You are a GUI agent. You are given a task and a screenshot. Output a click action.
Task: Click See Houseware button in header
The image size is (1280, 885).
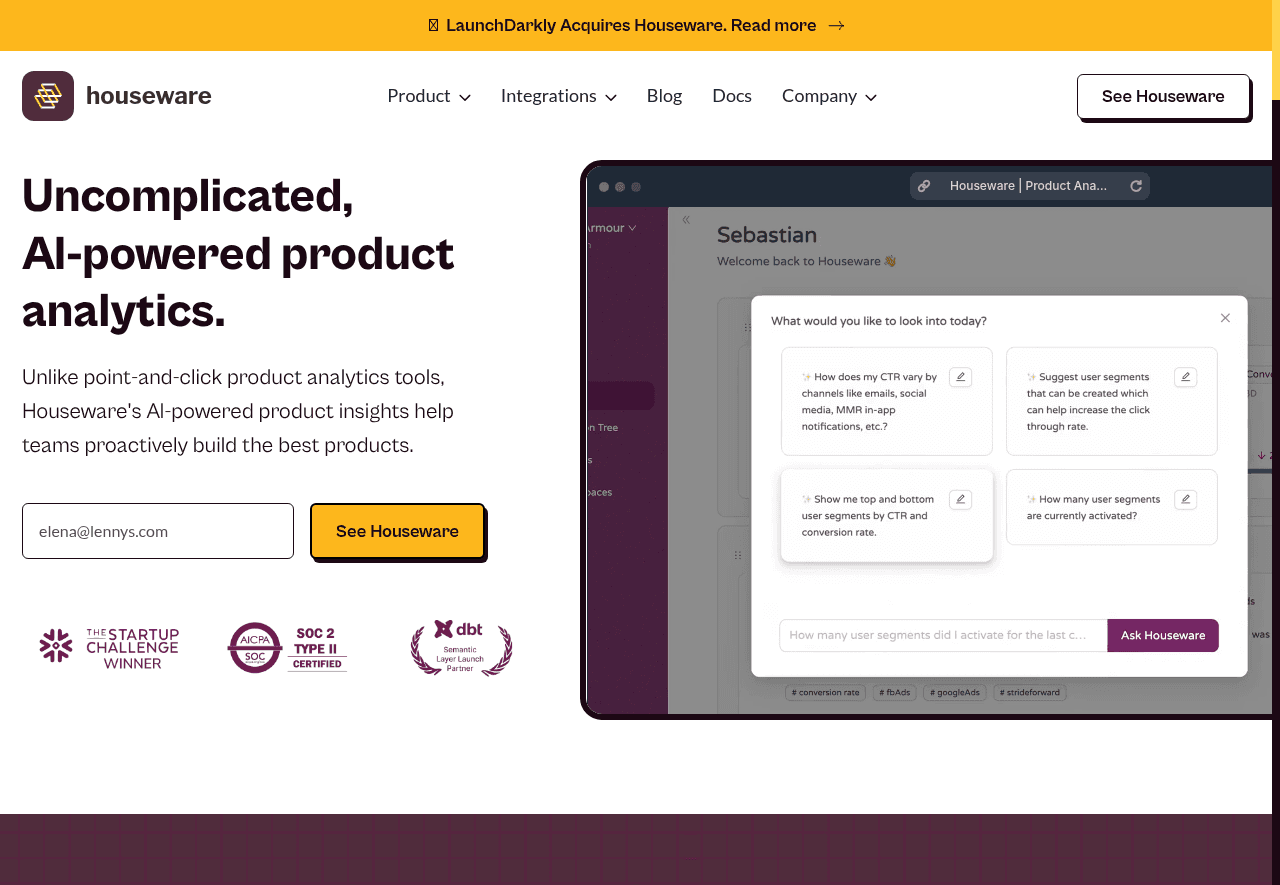tap(1163, 97)
